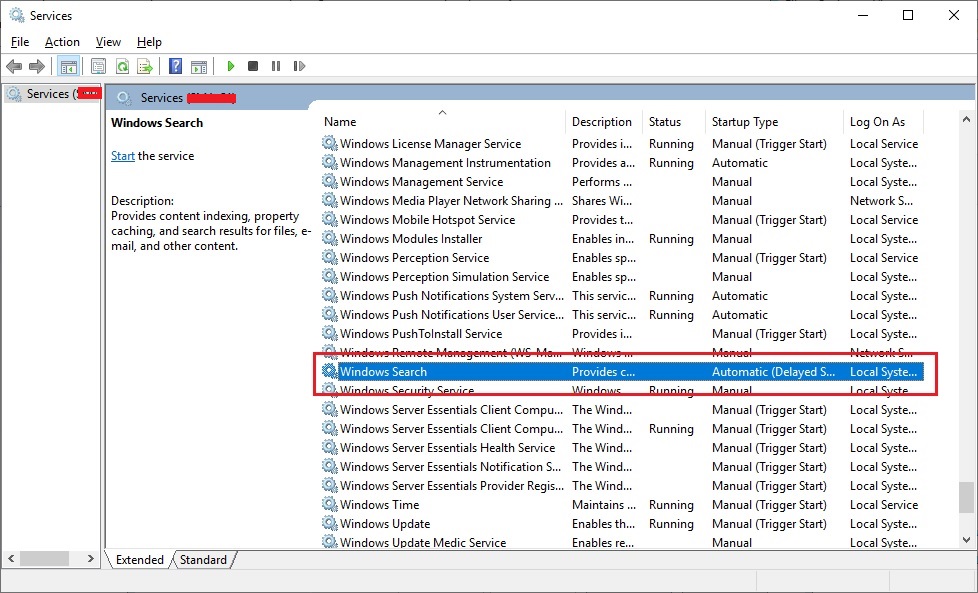Screen dimensions: 978x593
Task: Click 'Enables in...' description of Modules Installer
Action: click(603, 239)
